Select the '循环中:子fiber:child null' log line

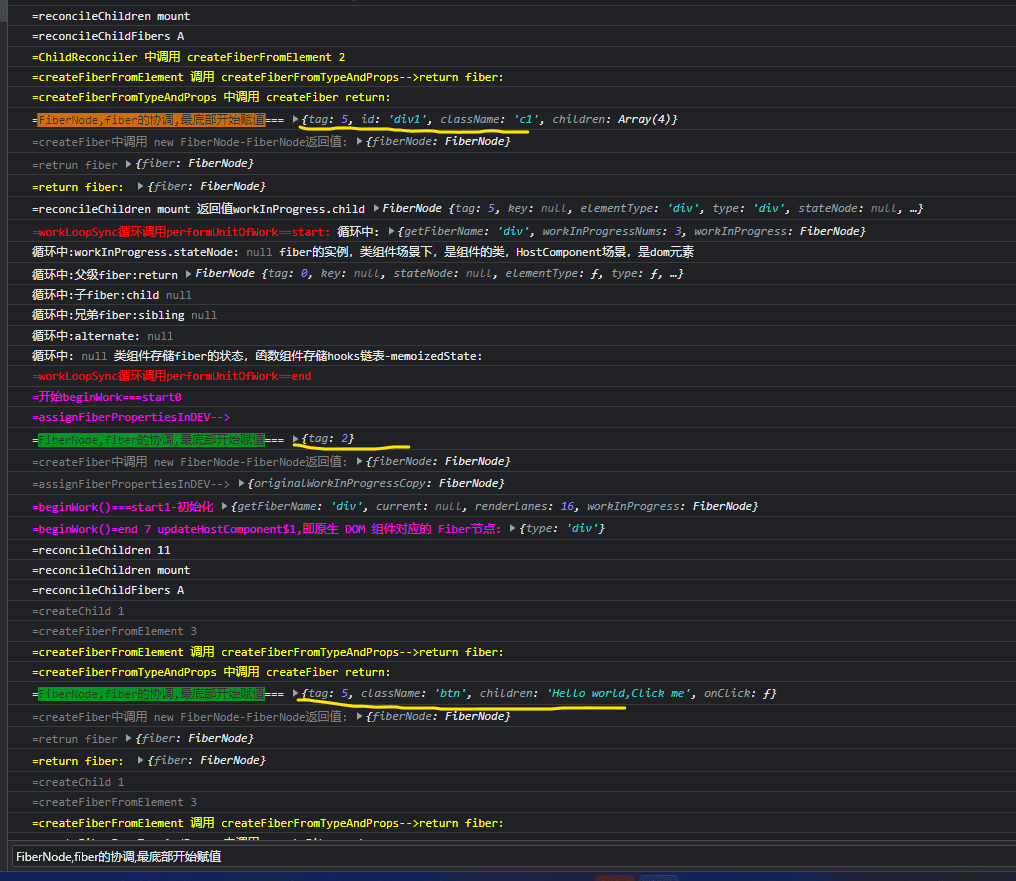pos(111,295)
